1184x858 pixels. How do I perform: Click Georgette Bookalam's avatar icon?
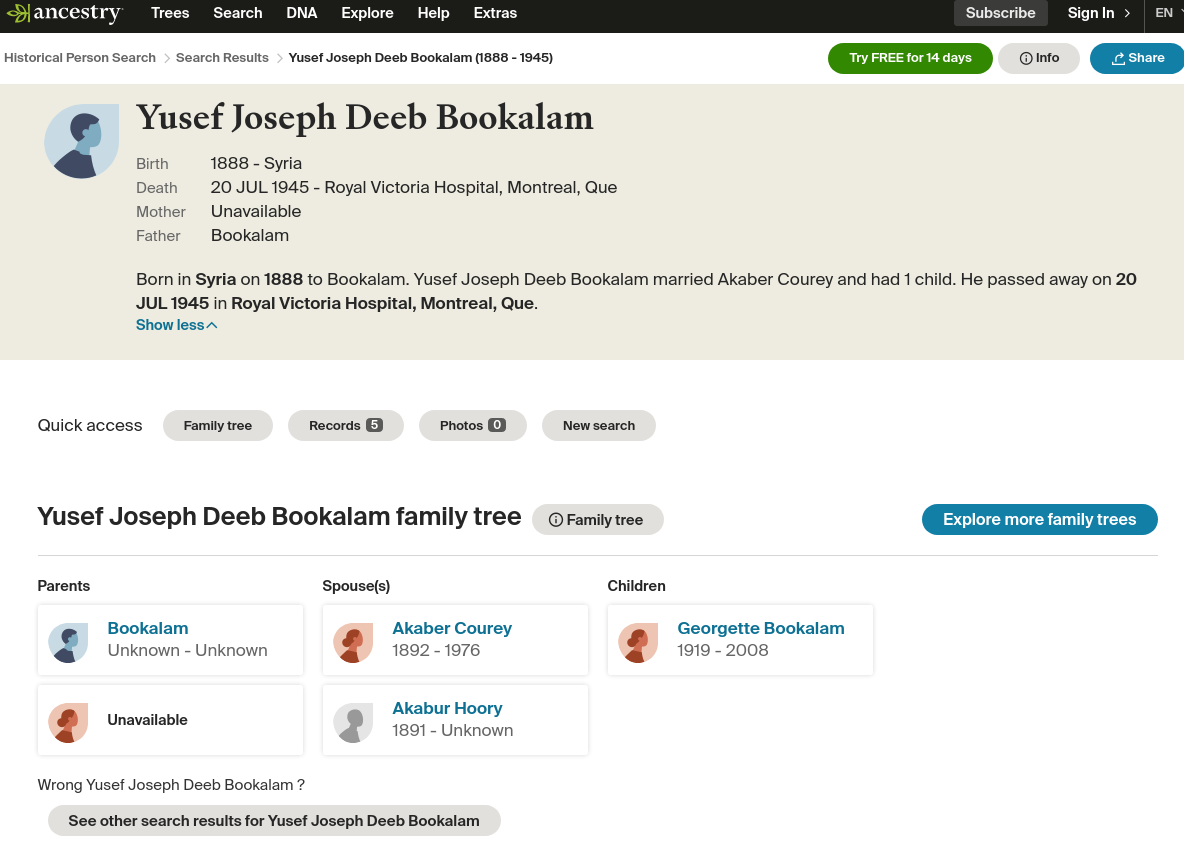[x=638, y=643]
